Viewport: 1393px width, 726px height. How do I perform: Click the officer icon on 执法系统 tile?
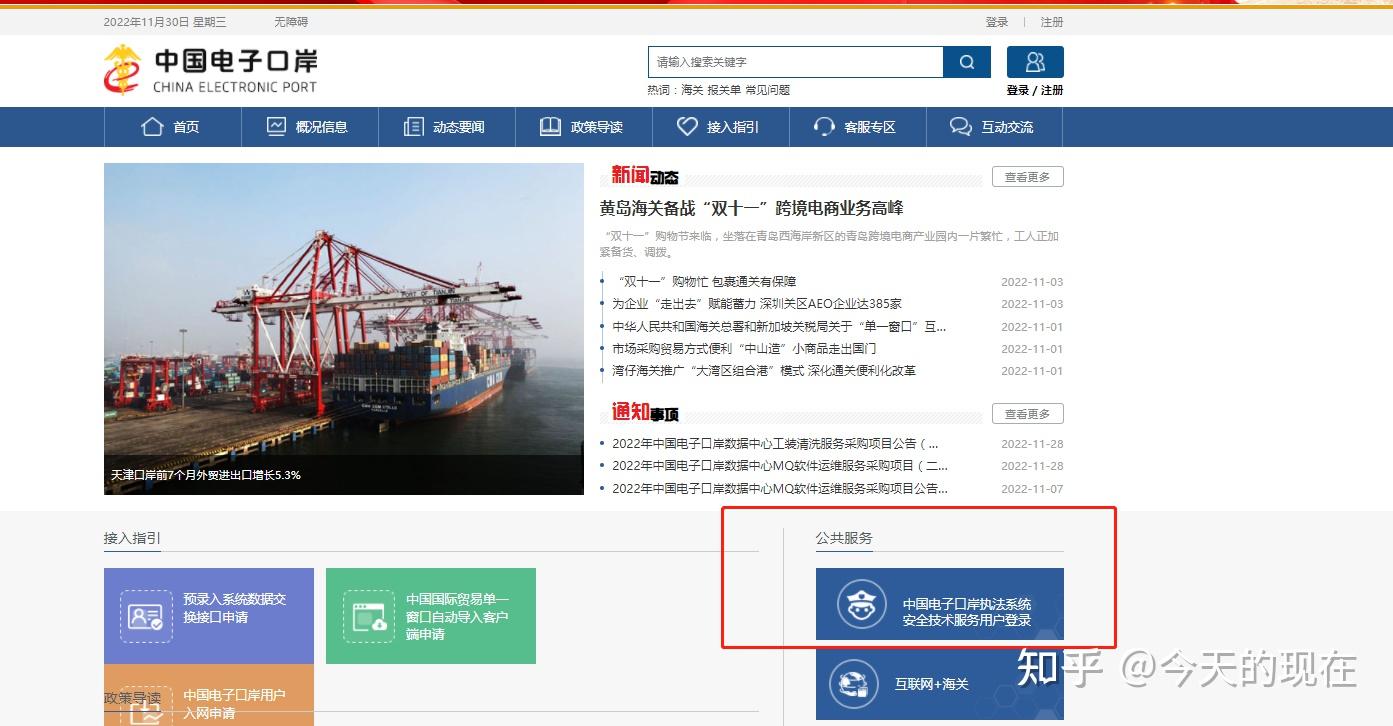[862, 605]
